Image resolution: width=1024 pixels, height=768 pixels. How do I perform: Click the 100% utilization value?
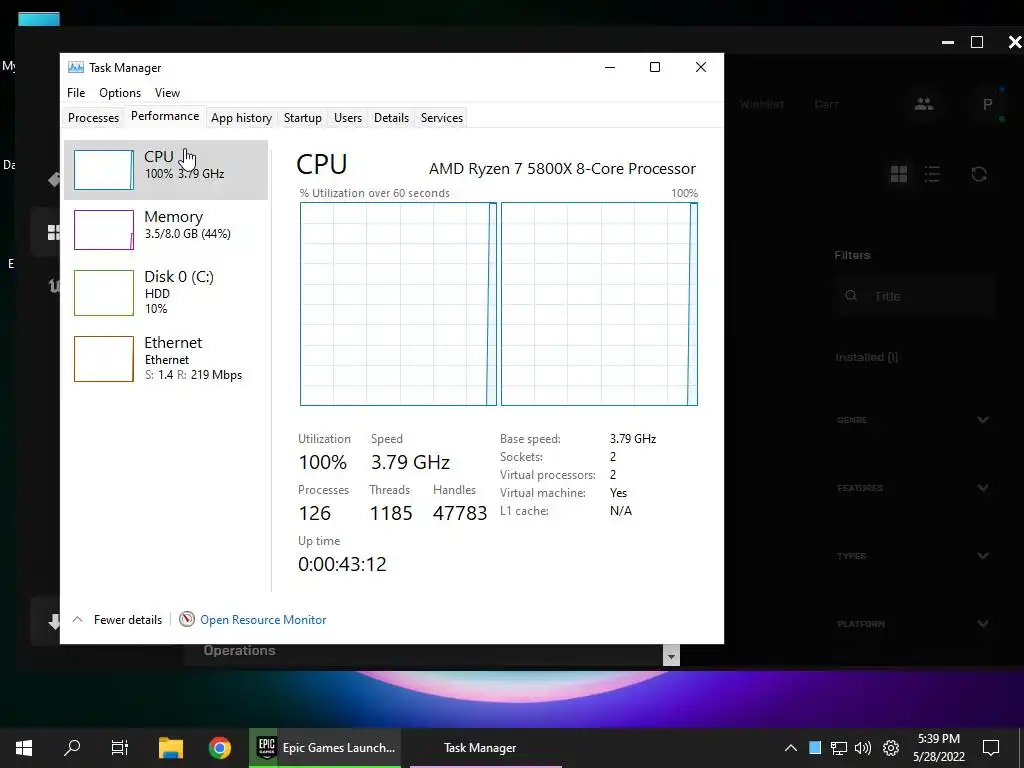(323, 462)
